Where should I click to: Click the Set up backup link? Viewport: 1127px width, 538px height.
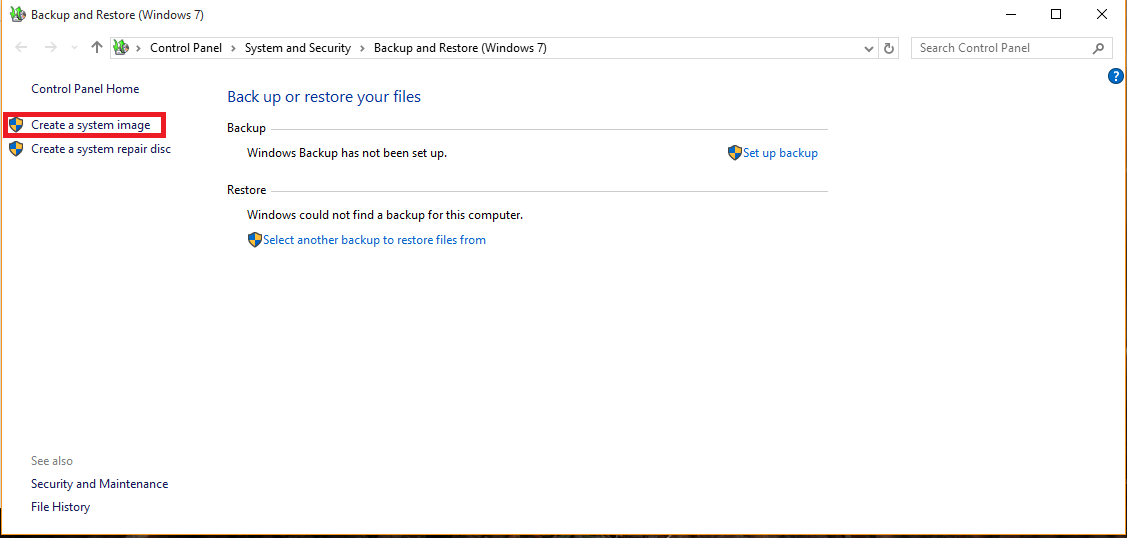[x=780, y=153]
